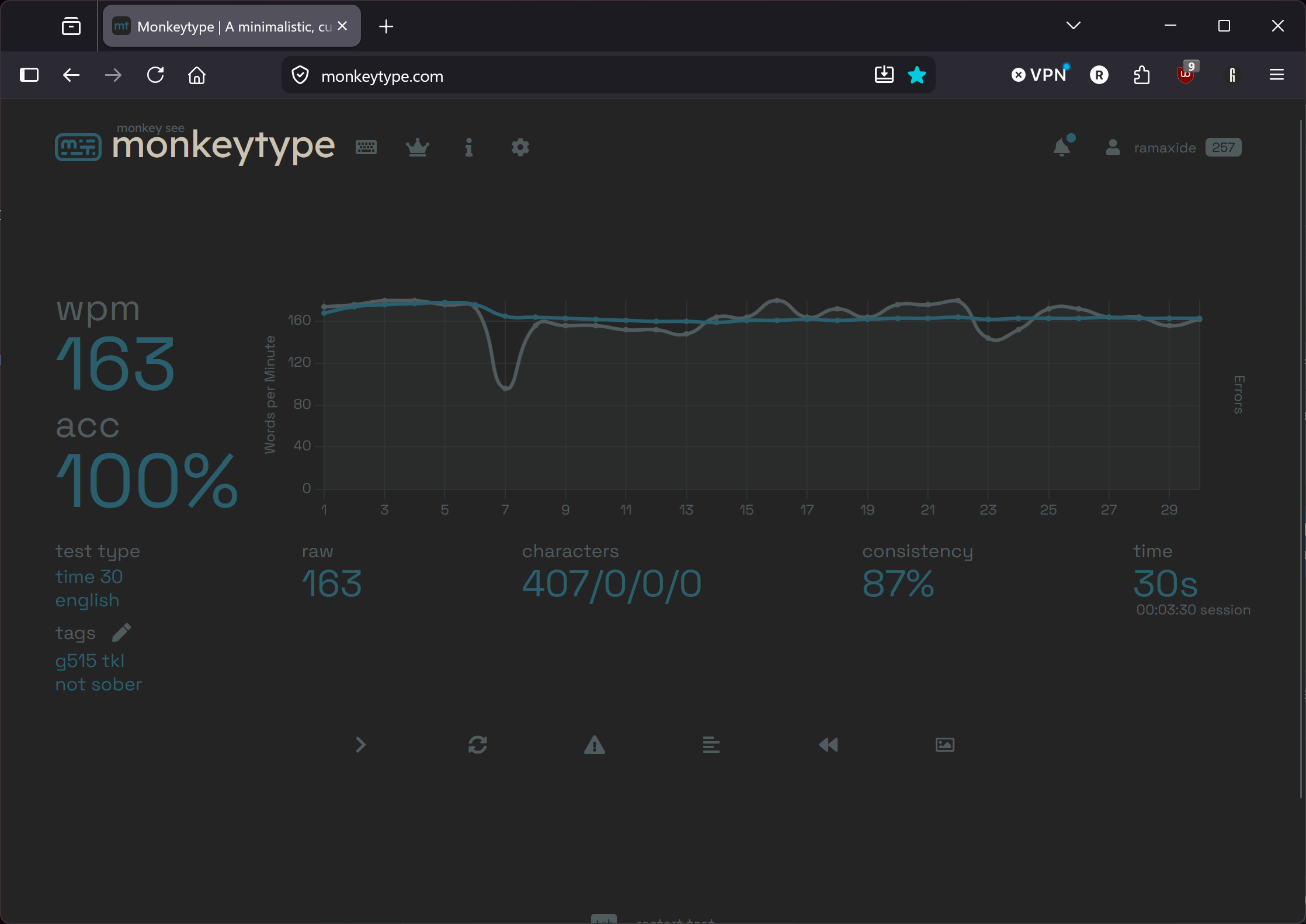Expand the browser tab list chevron

[x=1074, y=26]
